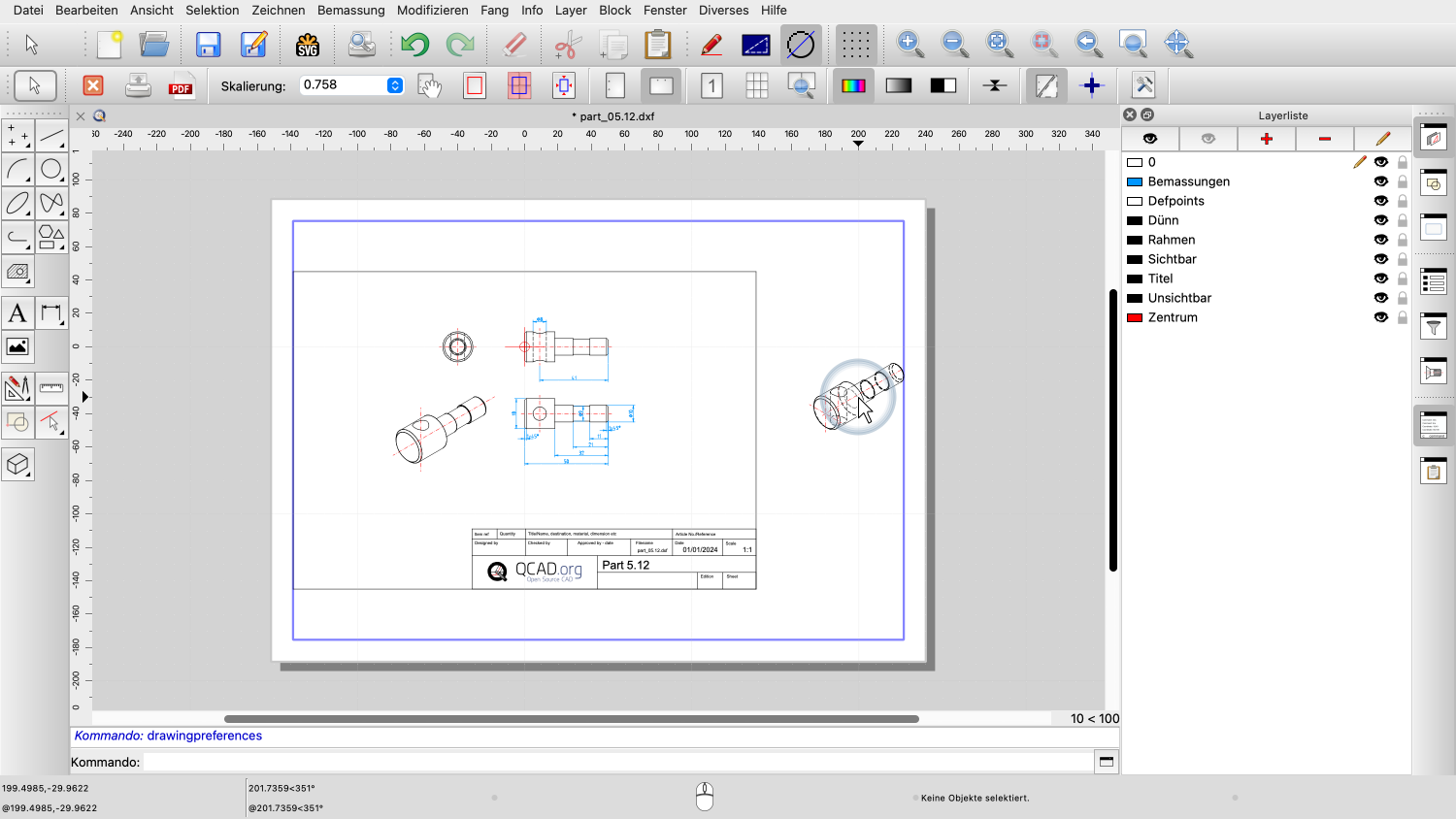This screenshot has height=819, width=1456.
Task: Open the Modifizieren menu
Action: coord(432,10)
